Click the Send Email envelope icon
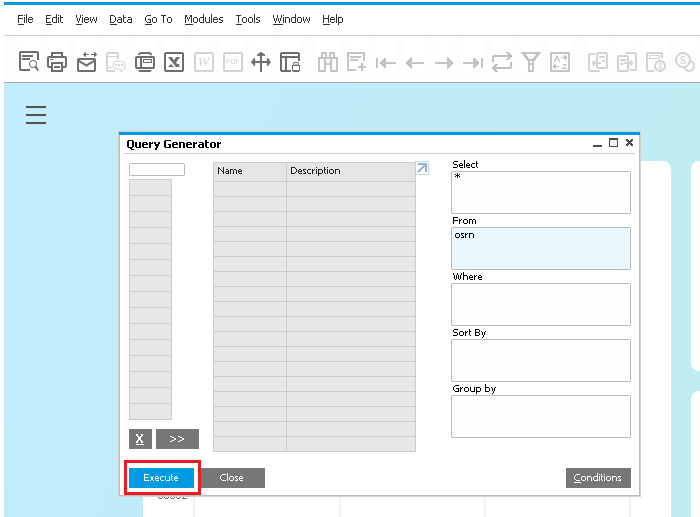Viewport: 700px width, 517px height. coord(87,62)
